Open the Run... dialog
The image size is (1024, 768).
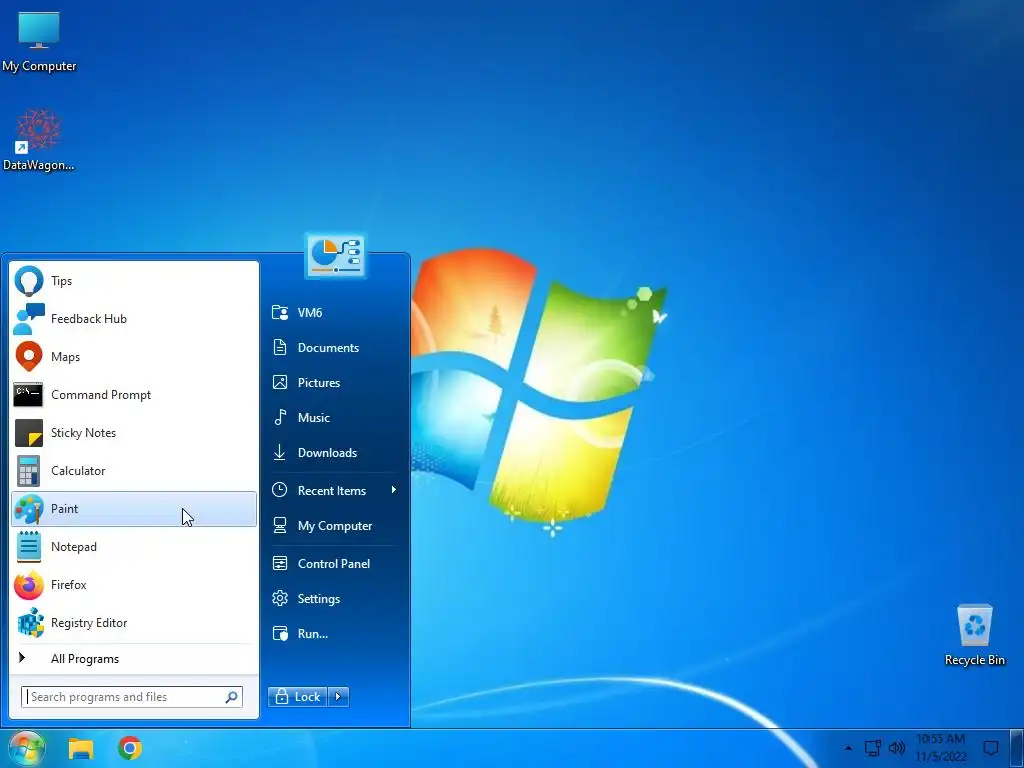(336, 634)
